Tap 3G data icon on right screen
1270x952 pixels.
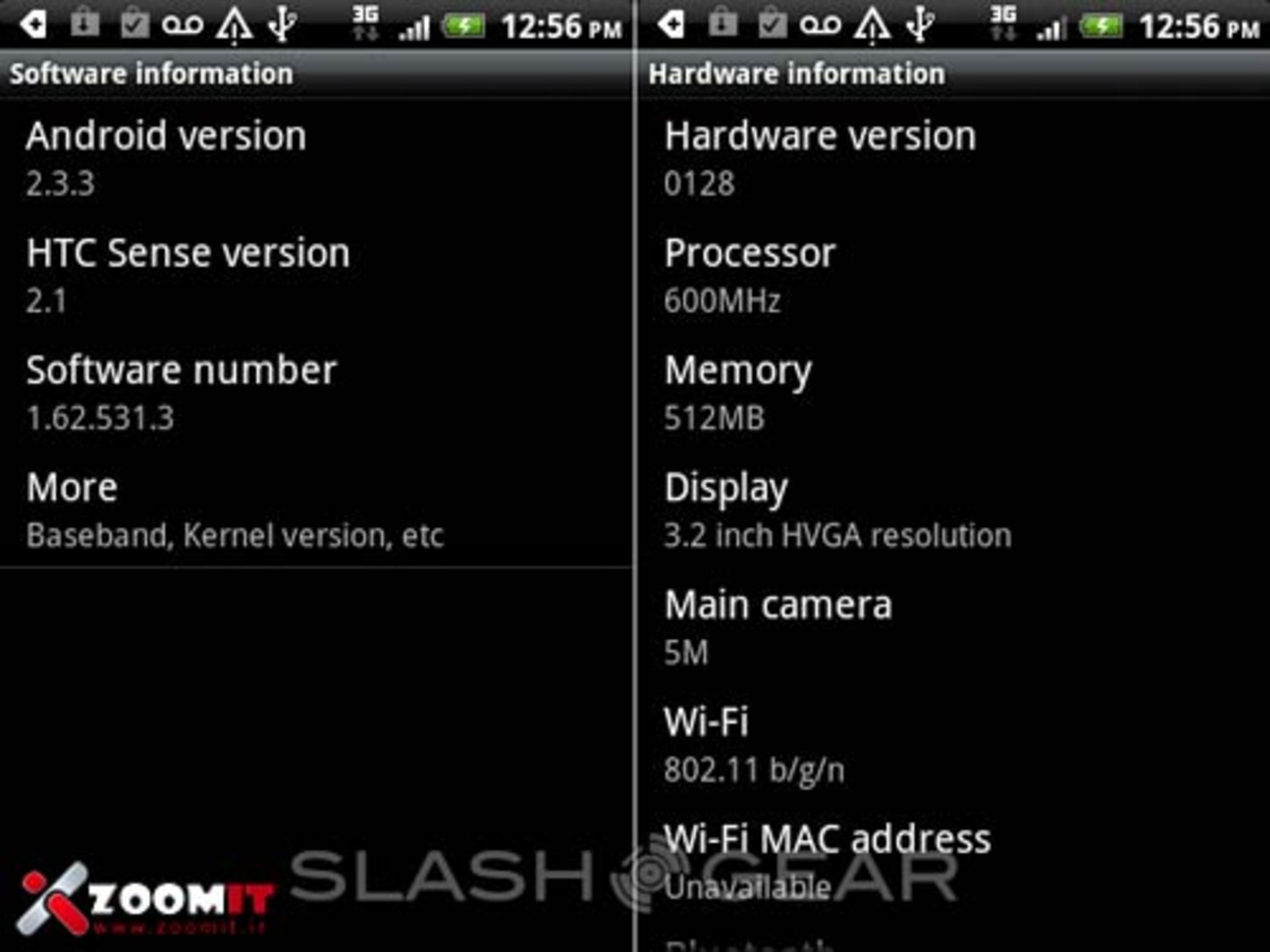coord(1003,22)
